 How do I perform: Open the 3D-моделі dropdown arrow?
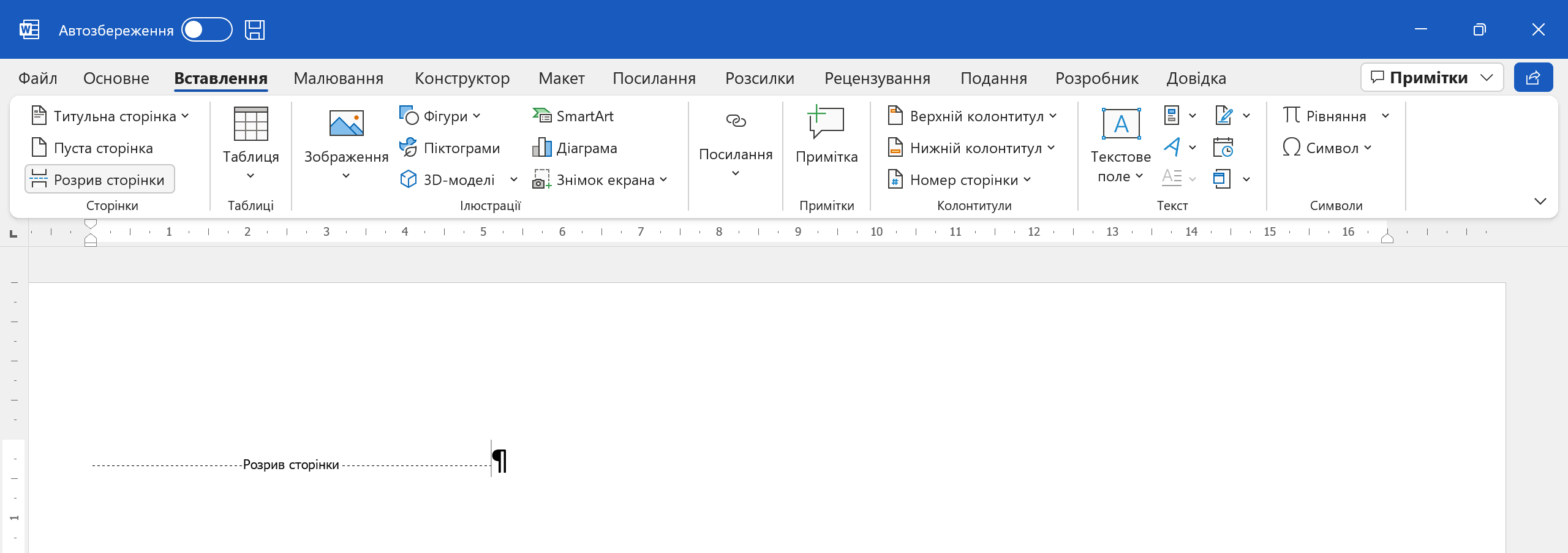(513, 179)
